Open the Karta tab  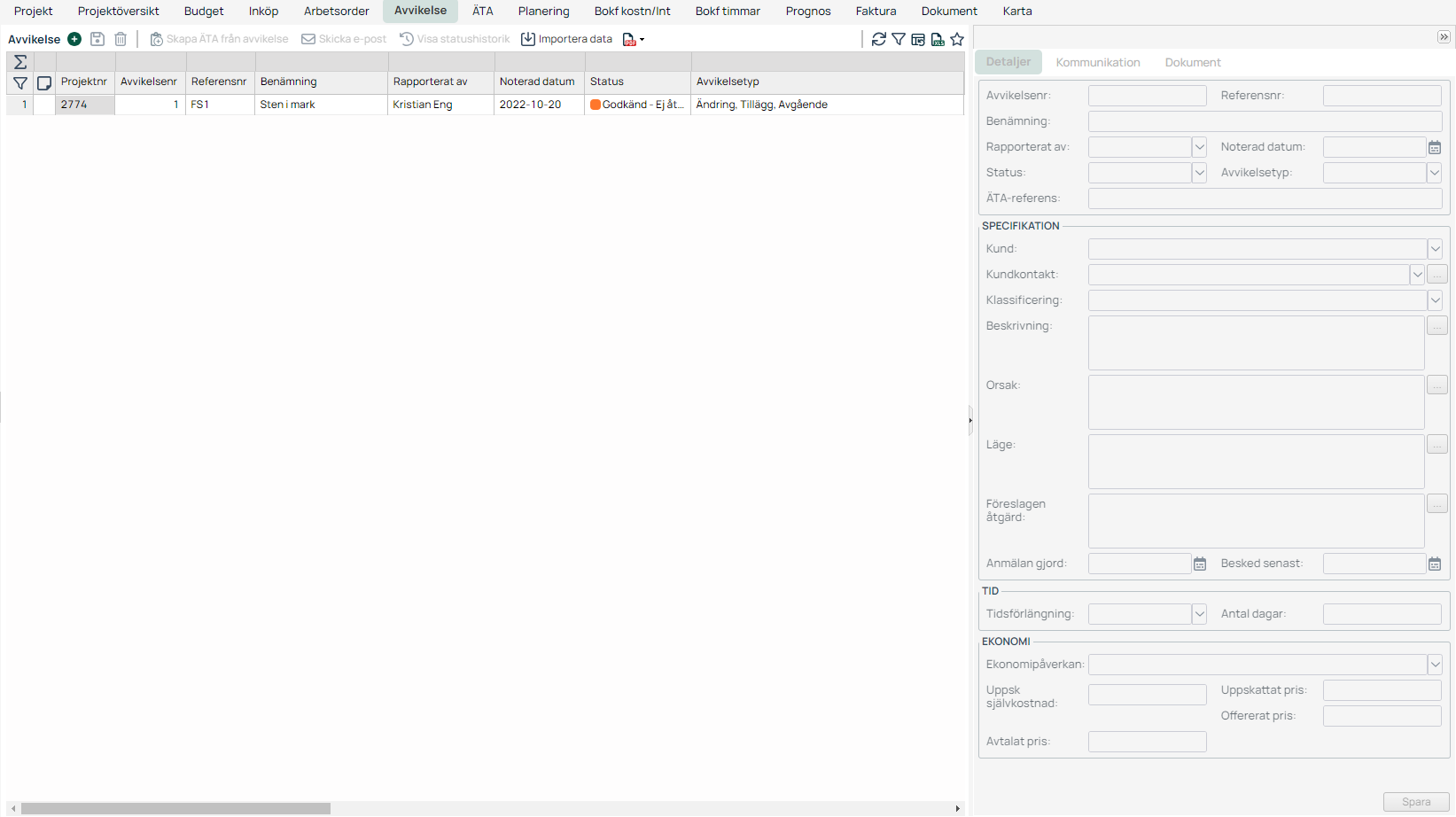coord(1017,12)
